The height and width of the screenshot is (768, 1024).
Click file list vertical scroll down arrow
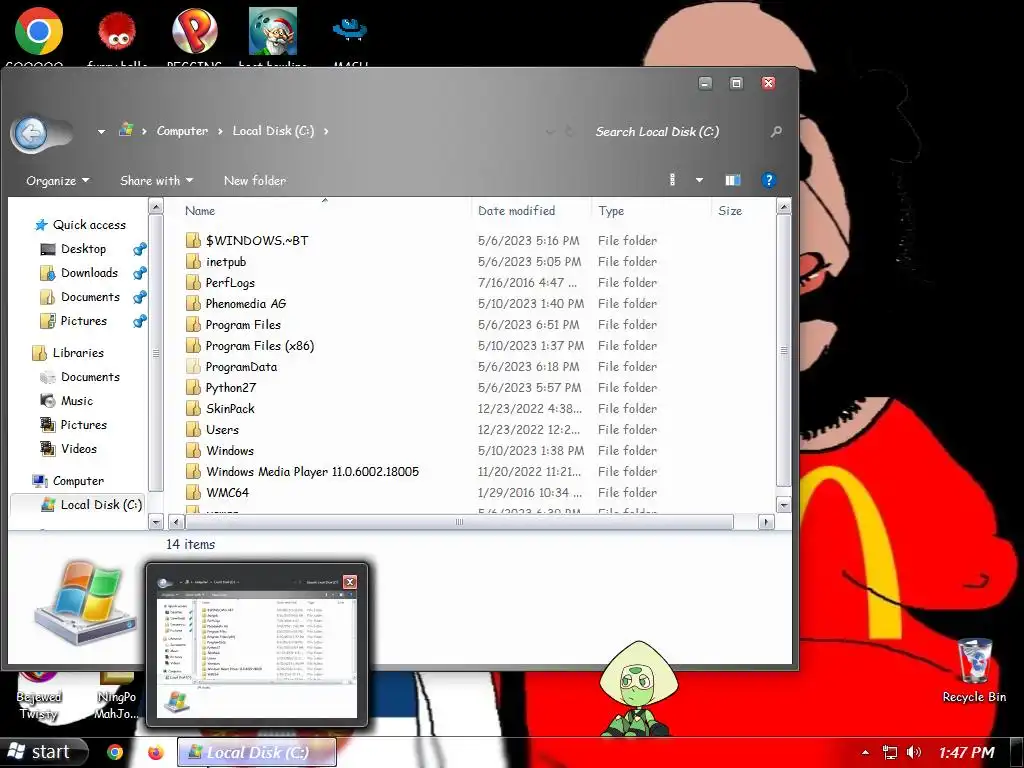tap(784, 505)
